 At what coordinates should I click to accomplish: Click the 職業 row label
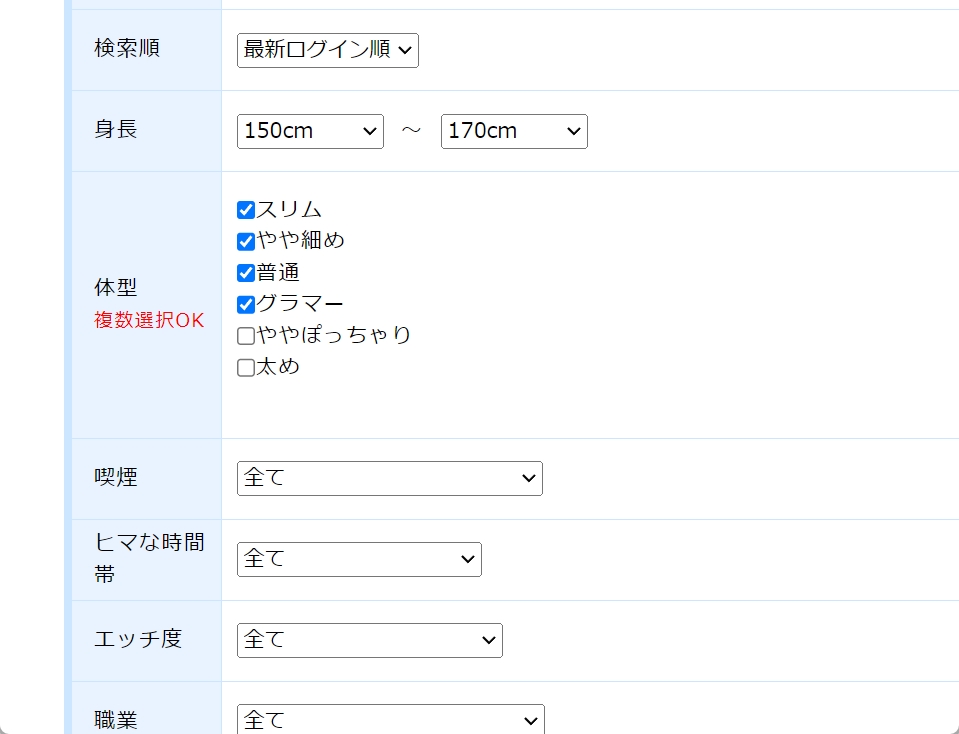coord(116,720)
